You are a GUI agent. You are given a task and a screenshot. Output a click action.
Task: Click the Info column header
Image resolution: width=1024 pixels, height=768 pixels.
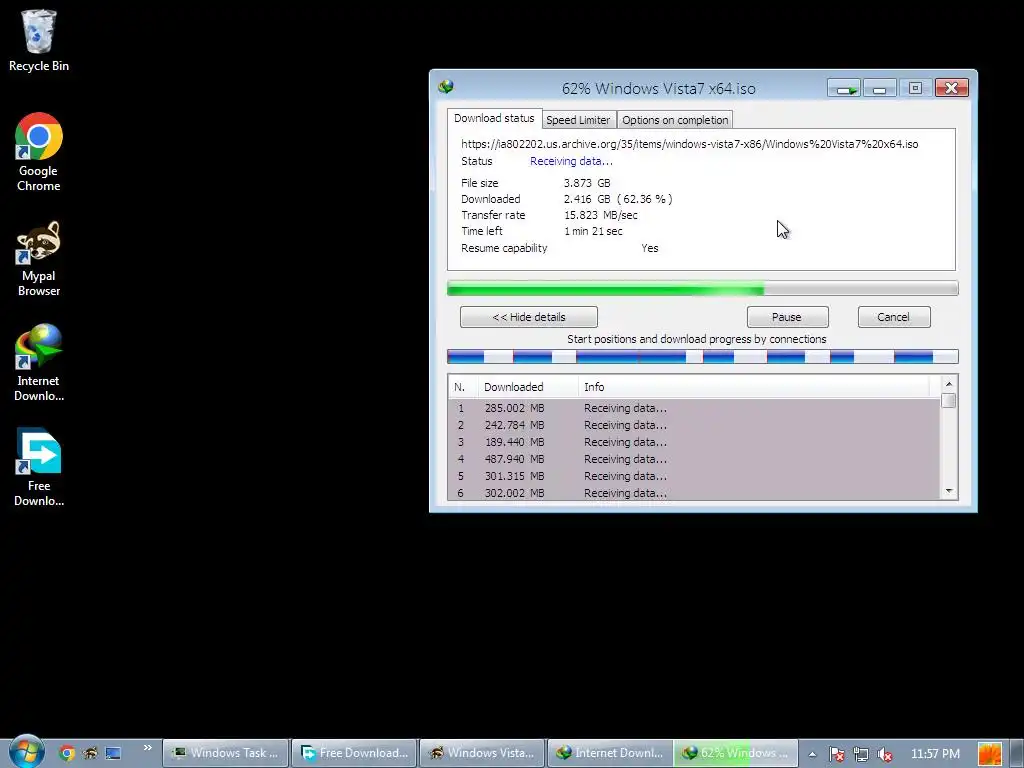pyautogui.click(x=754, y=387)
